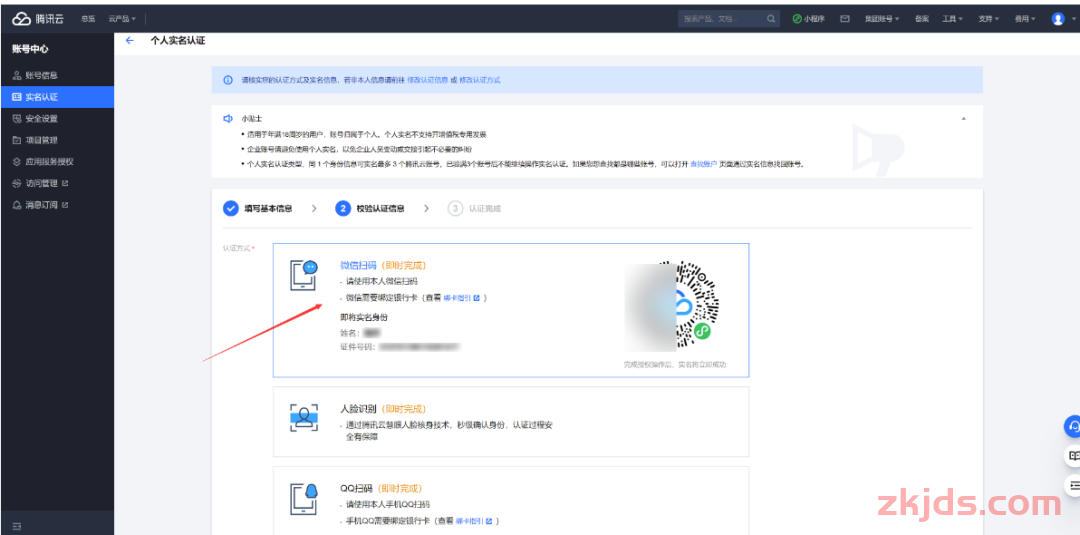The height and width of the screenshot is (535, 1080).
Task: Click the blue info icon in notice banner
Action: [228, 80]
